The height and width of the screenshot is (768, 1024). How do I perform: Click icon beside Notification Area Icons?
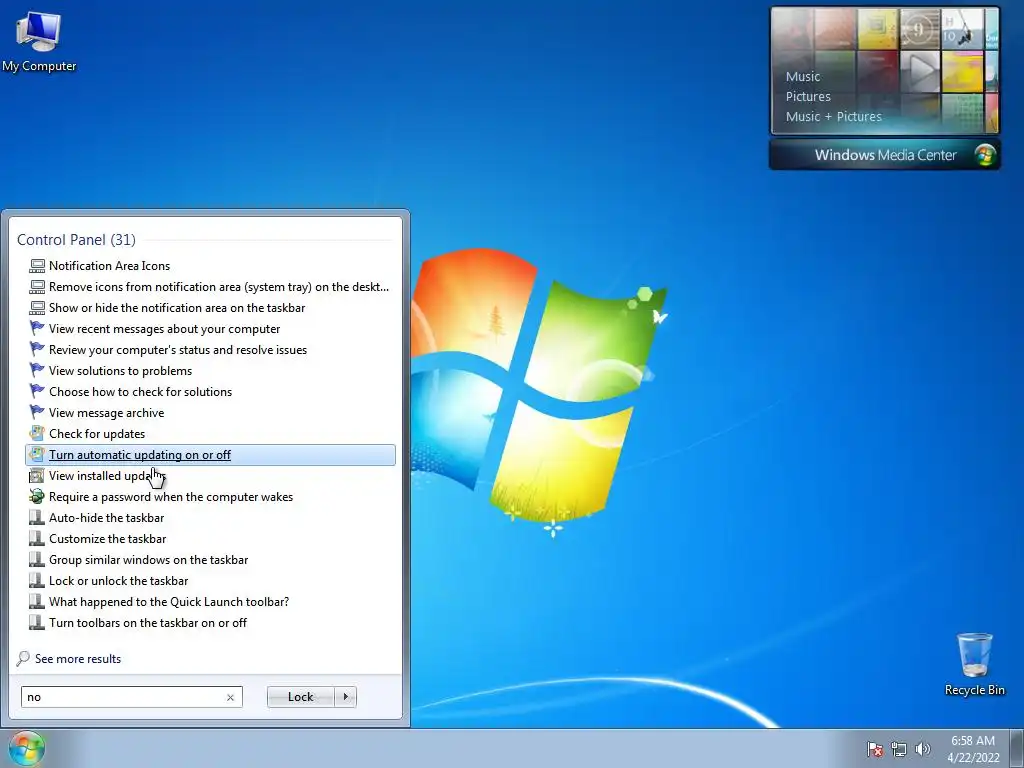point(37,266)
